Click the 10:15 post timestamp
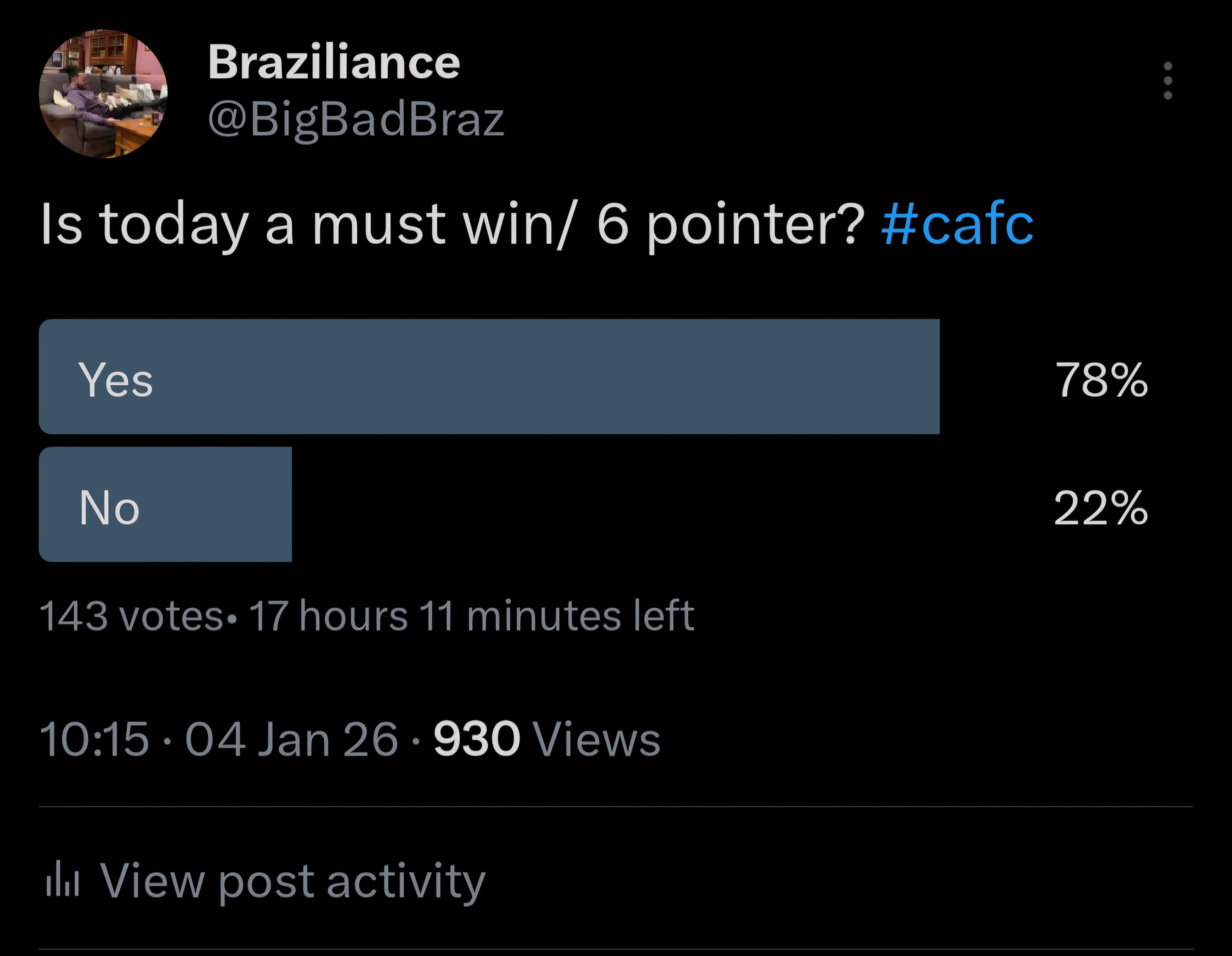The image size is (1232, 956). tap(94, 740)
